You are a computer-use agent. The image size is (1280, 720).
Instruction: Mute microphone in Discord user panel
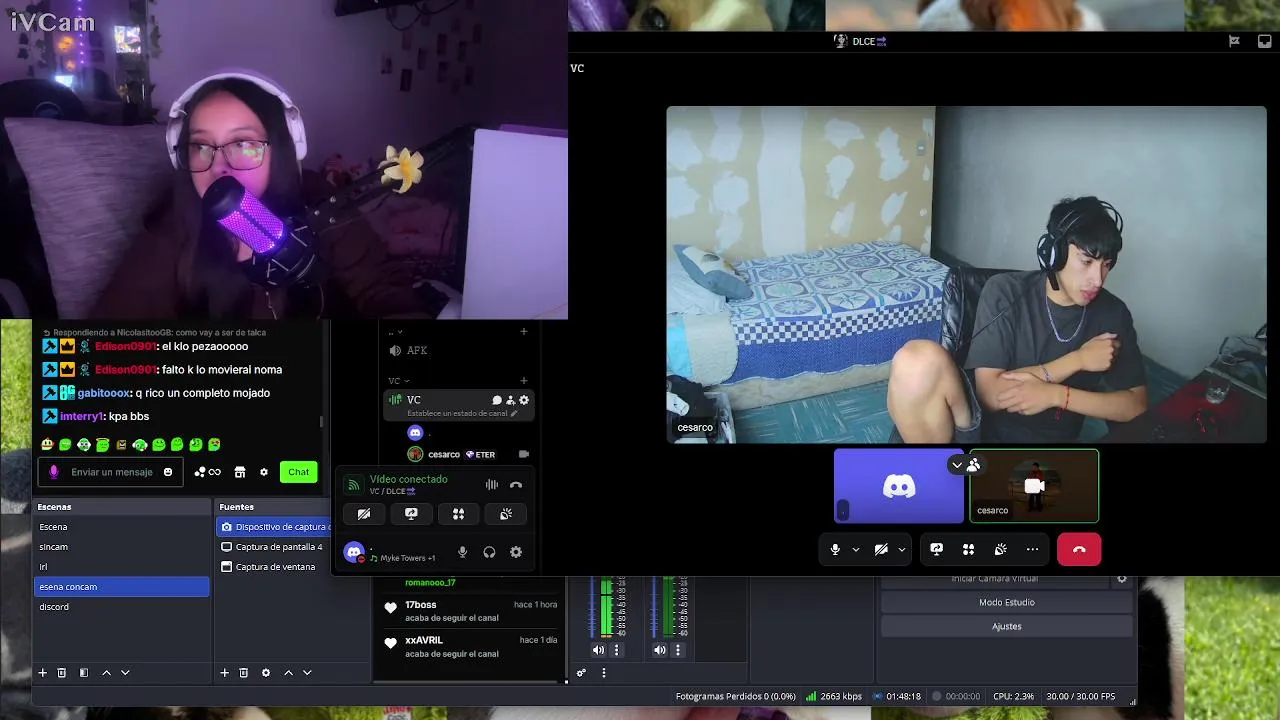[x=462, y=552]
